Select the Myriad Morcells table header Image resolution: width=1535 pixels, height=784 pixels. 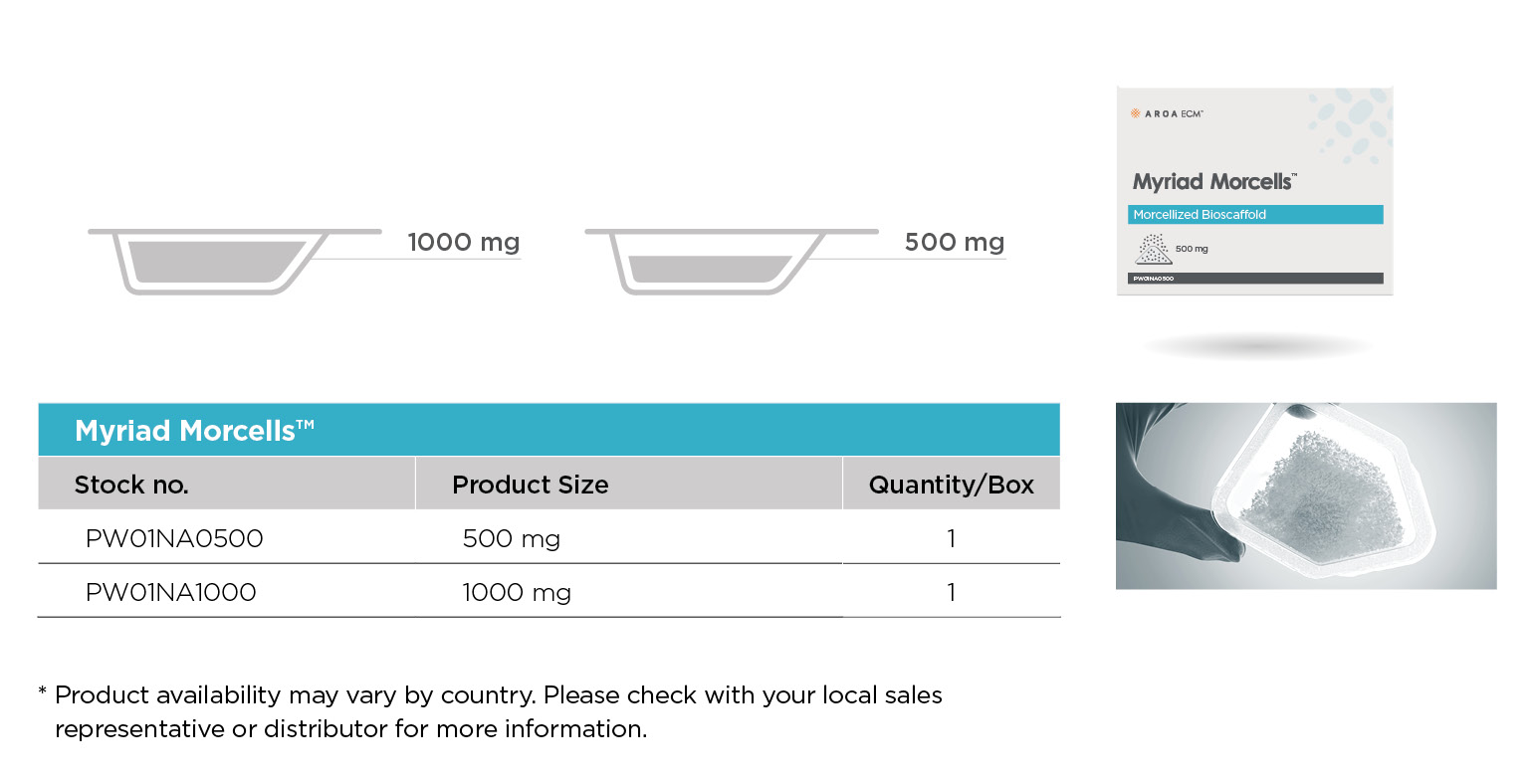click(x=548, y=430)
